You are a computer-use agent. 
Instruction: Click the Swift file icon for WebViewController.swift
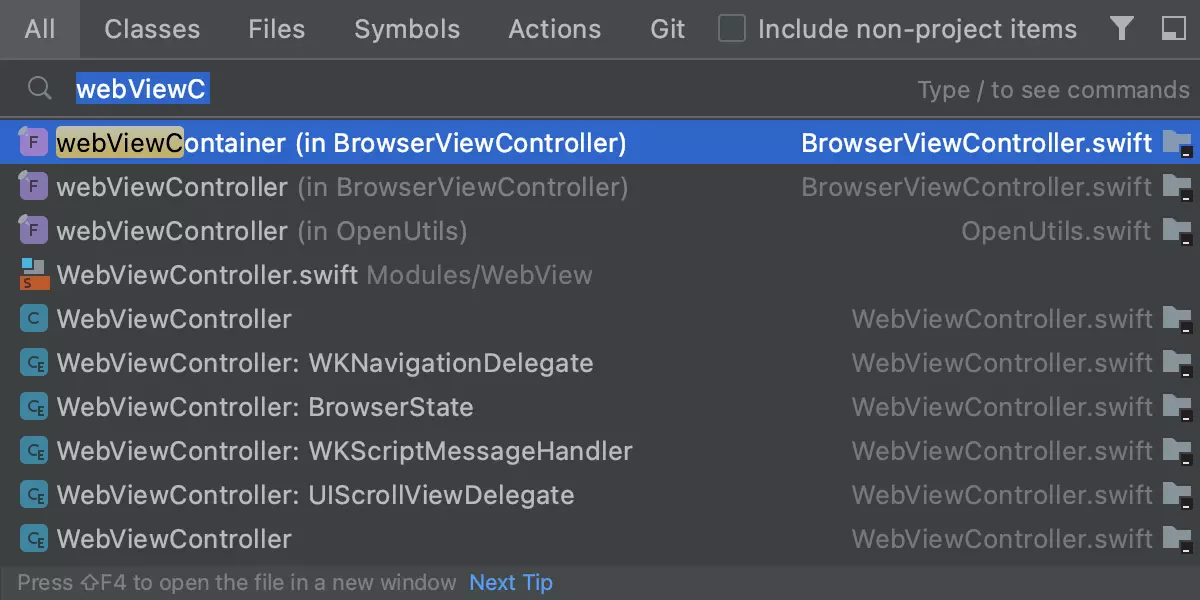(34, 275)
